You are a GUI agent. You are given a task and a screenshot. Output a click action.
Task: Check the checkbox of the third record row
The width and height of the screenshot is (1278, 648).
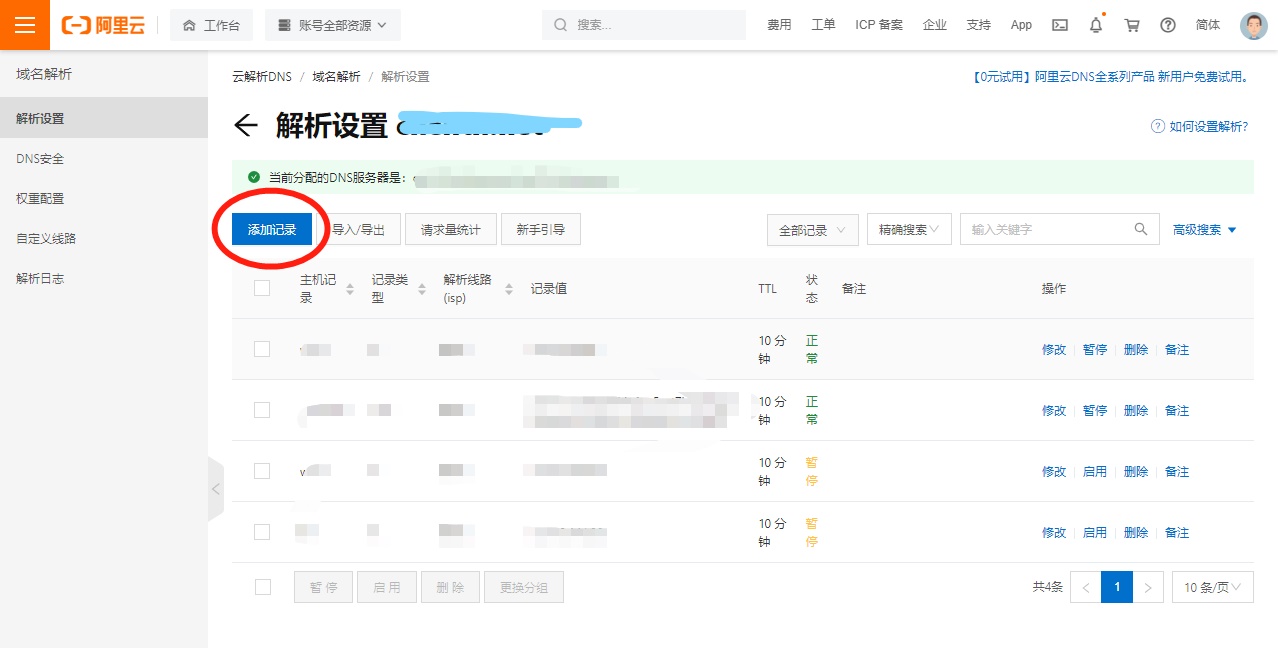[261, 470]
